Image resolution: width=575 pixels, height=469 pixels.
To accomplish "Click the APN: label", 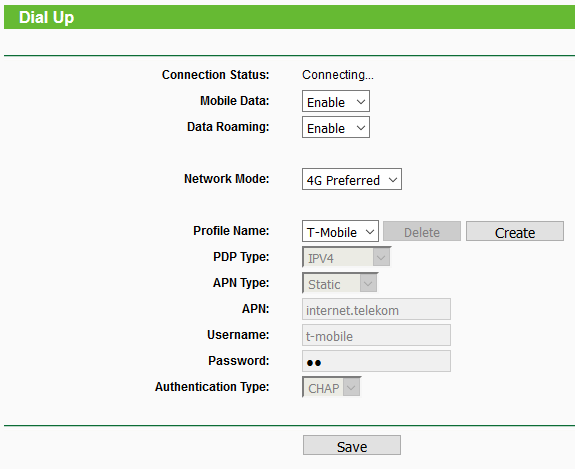I will (256, 309).
